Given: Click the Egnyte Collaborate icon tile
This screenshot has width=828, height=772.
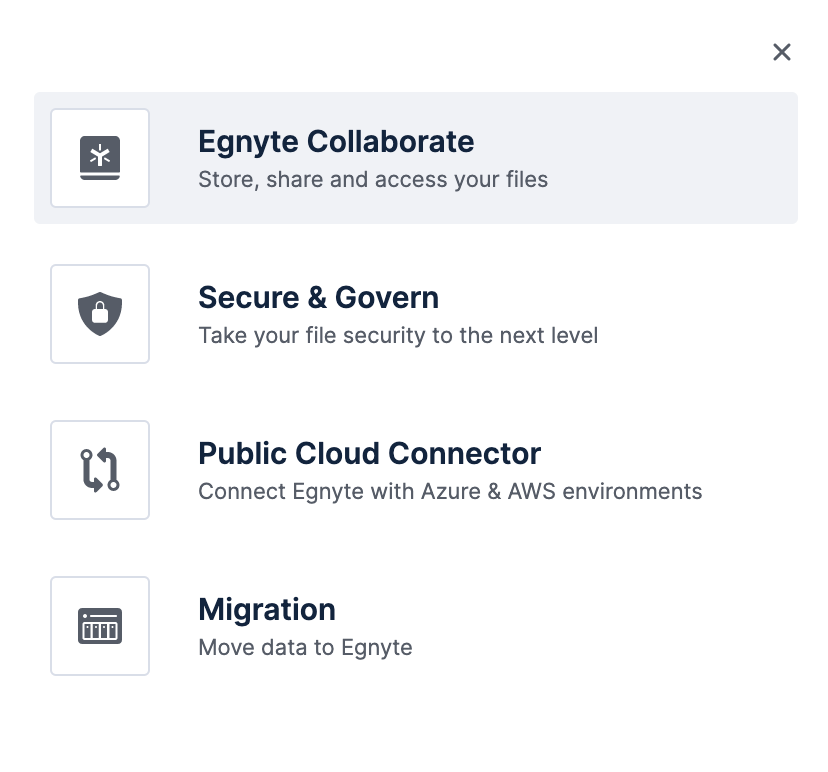Looking at the screenshot, I should click(100, 158).
